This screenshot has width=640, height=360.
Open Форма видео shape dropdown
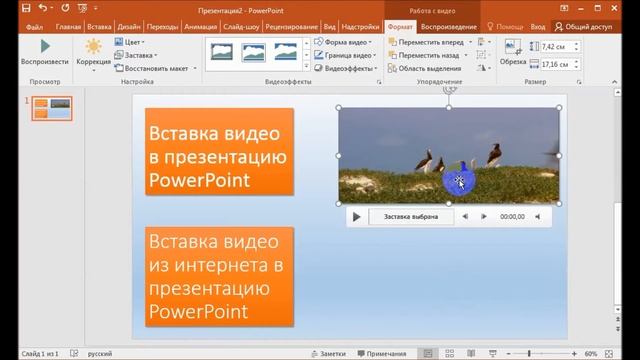pyautogui.click(x=343, y=42)
